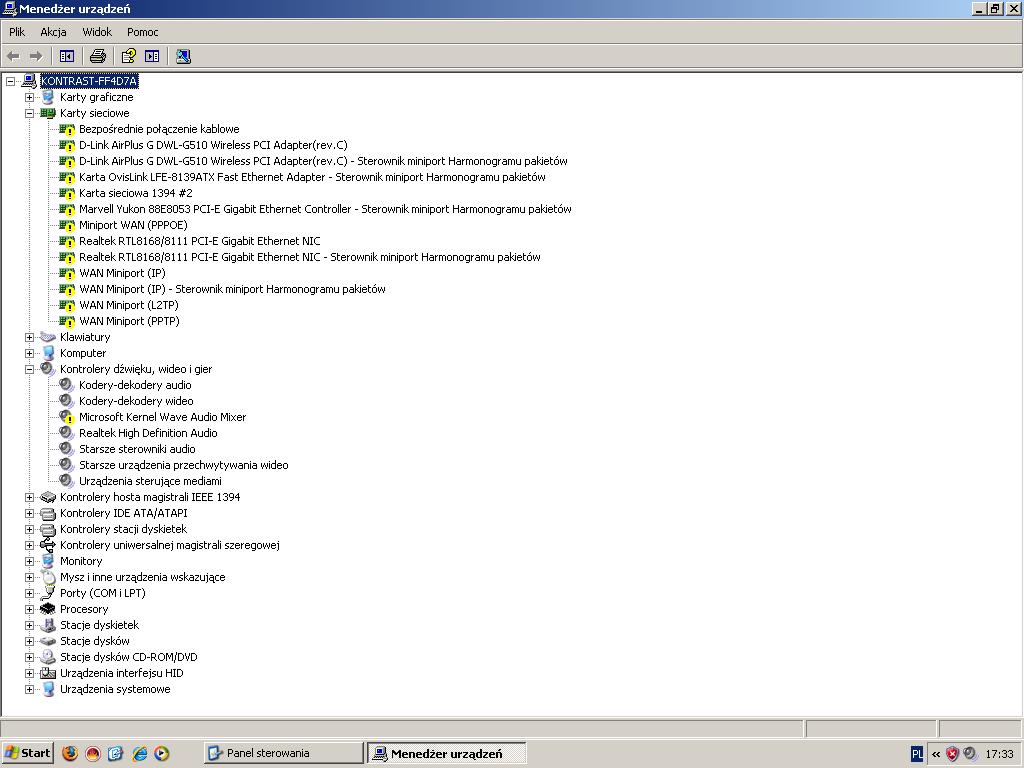This screenshot has height=768, width=1024.
Task: Click the Urządzenia interfejsu HID icon
Action: [48, 673]
